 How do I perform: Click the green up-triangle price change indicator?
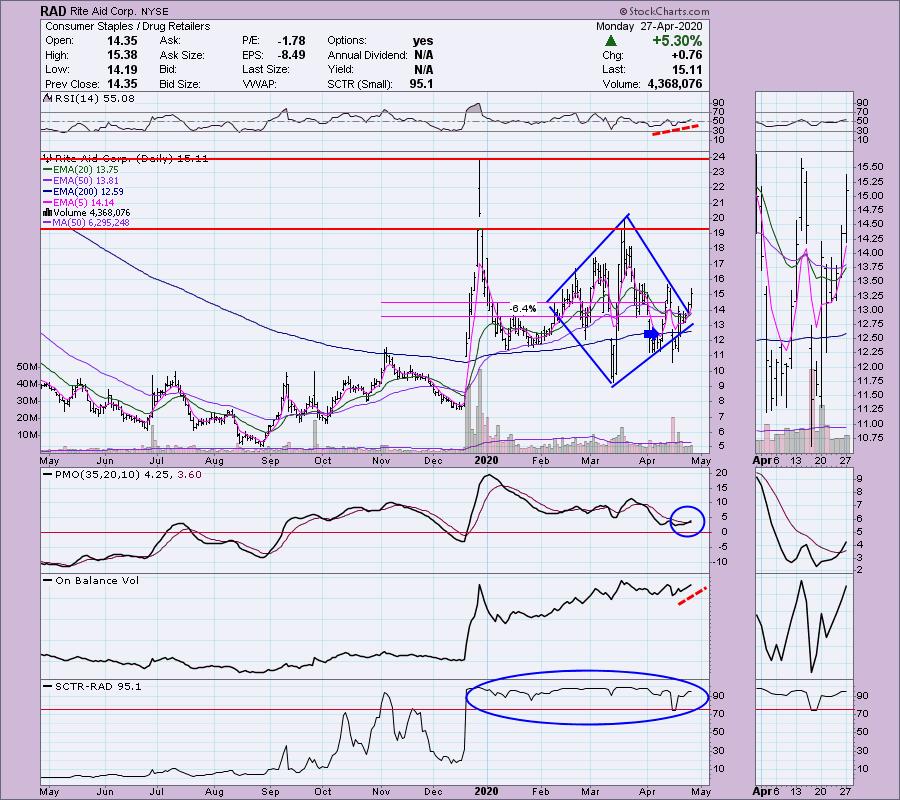pyautogui.click(x=611, y=41)
